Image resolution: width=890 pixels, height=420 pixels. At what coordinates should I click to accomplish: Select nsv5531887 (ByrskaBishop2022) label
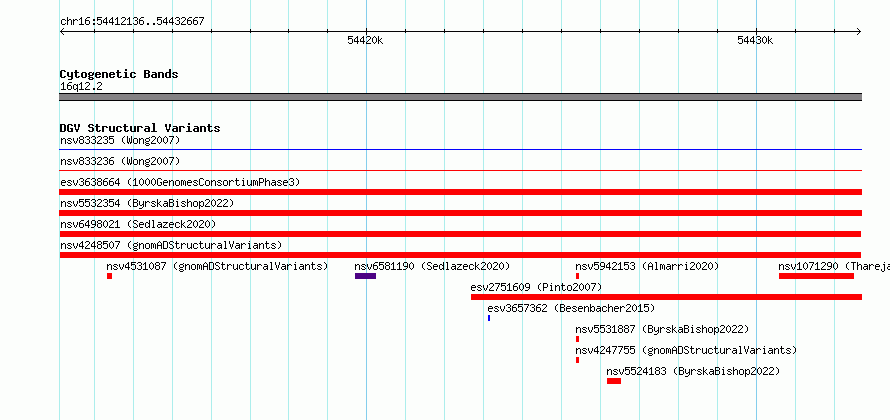pos(662,329)
